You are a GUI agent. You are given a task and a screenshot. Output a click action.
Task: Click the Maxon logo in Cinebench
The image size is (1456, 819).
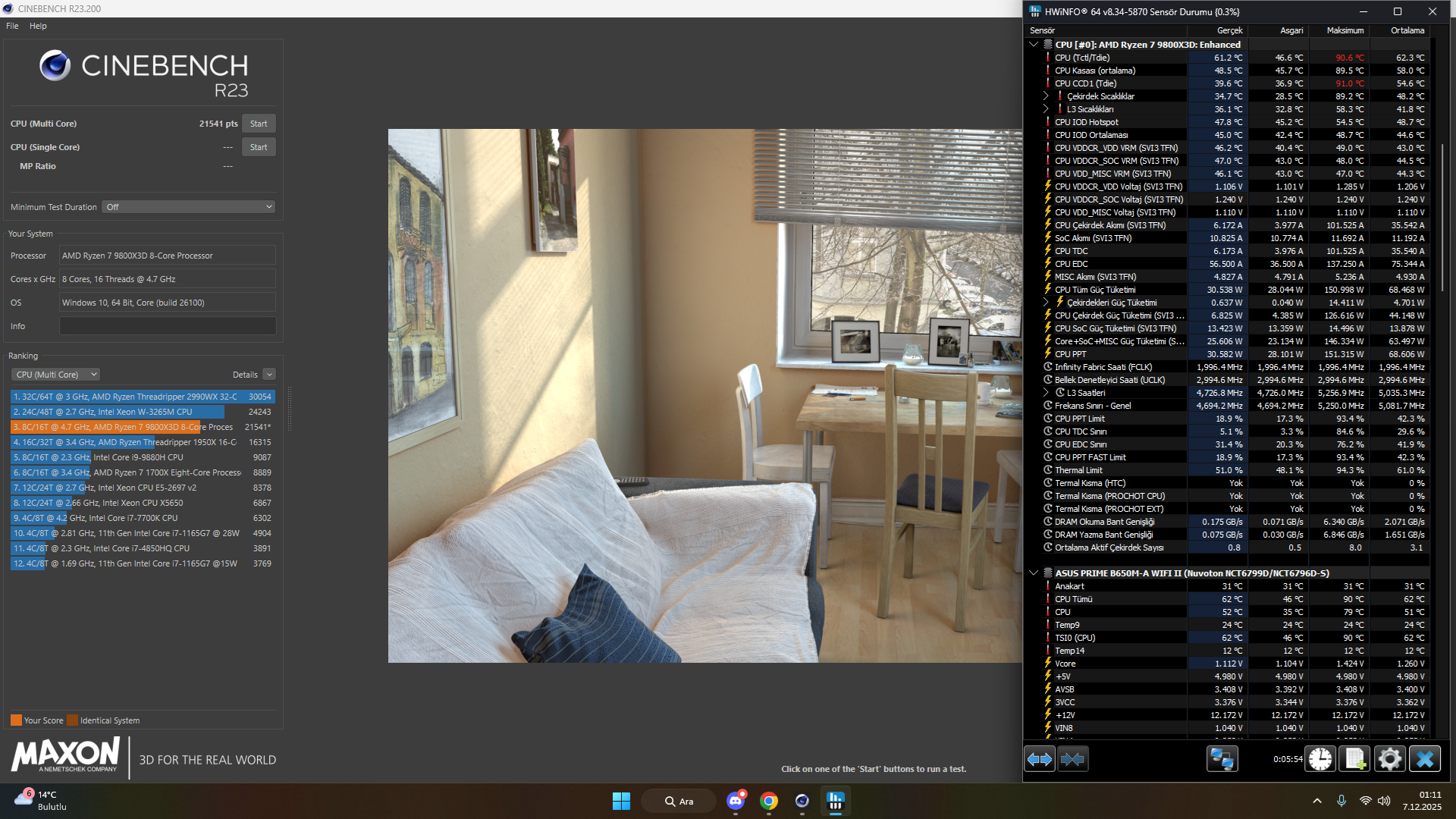coord(64,756)
